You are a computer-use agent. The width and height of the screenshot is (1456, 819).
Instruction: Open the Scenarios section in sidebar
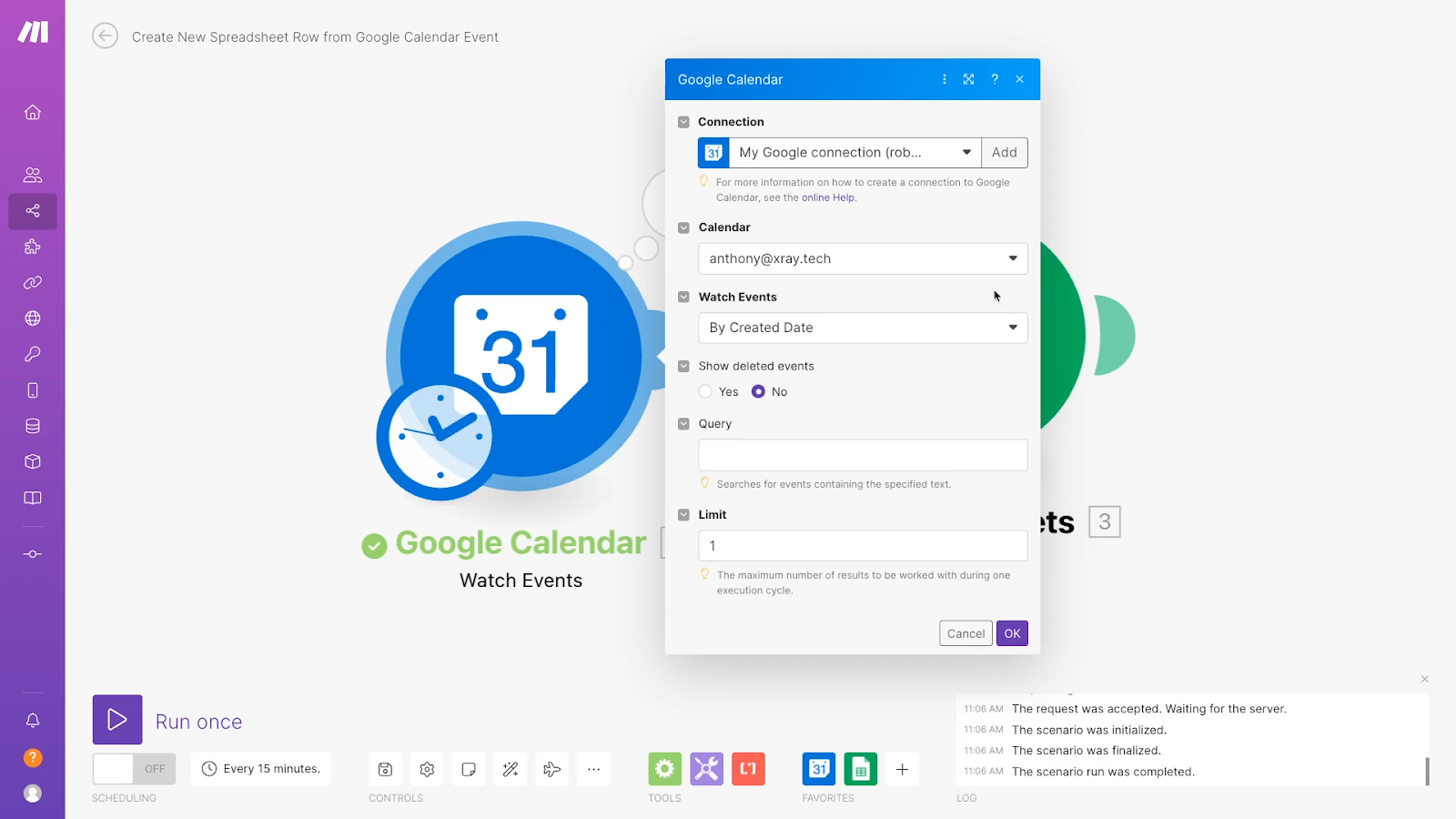click(33, 211)
